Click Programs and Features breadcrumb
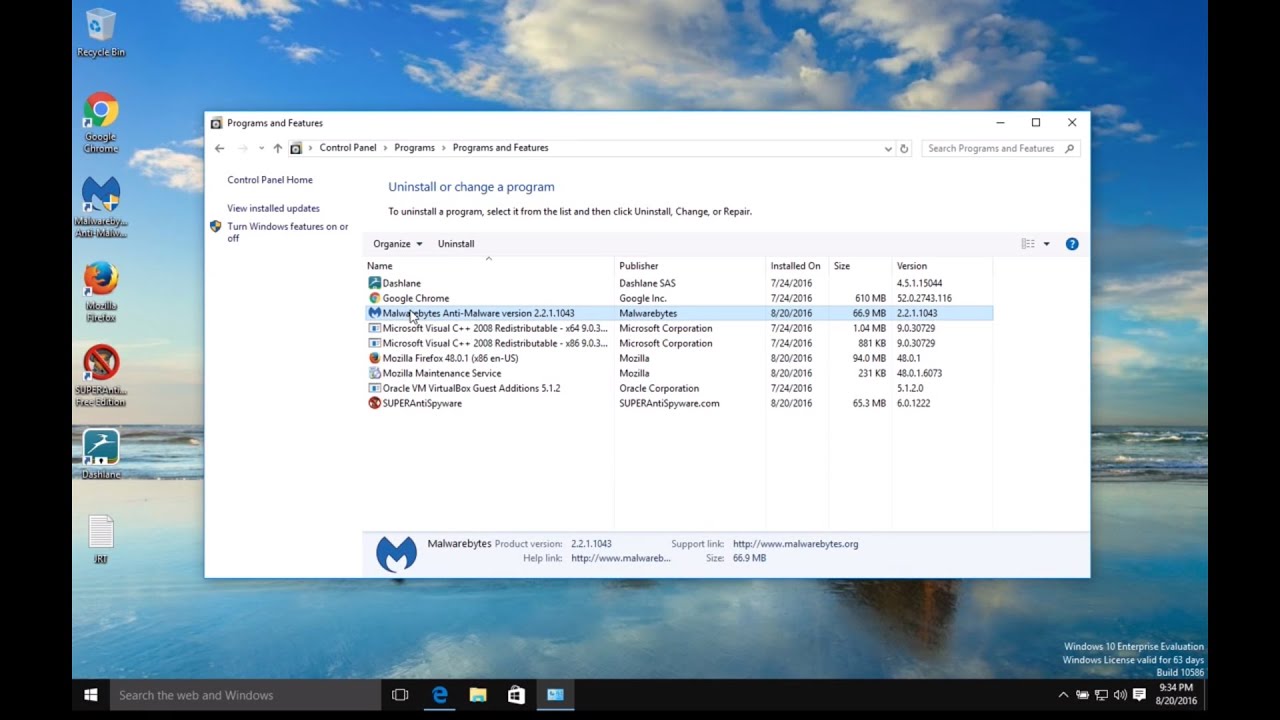 500,148
